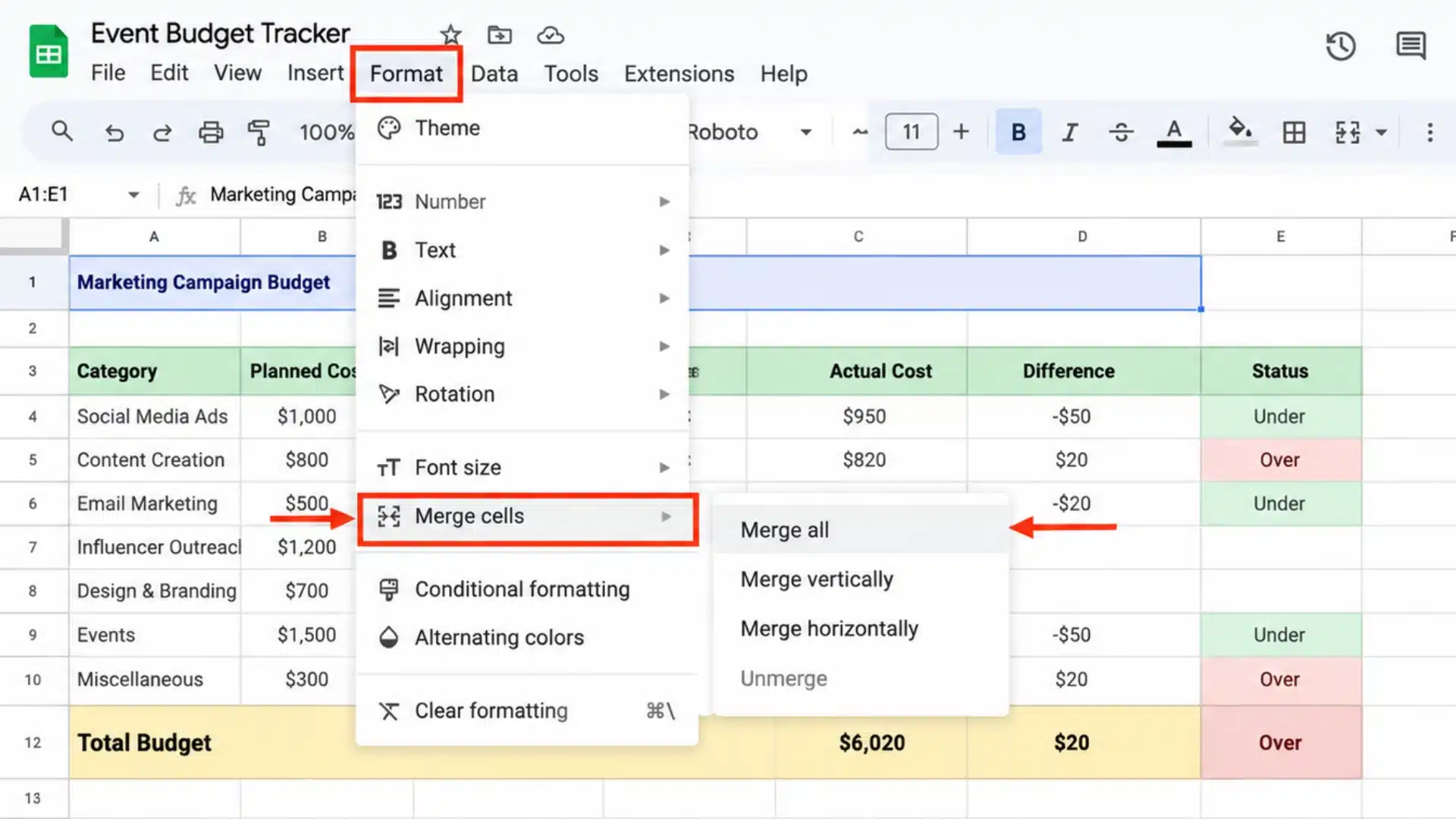Activate the paint format tool
Screen dimensions: 1456x819
tap(259, 133)
